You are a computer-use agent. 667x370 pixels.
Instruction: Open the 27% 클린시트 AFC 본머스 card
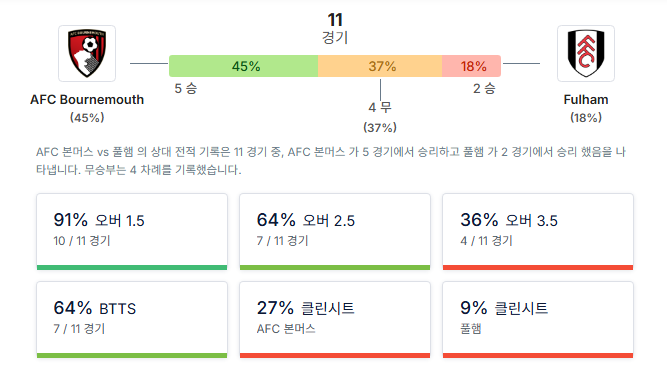tap(335, 320)
